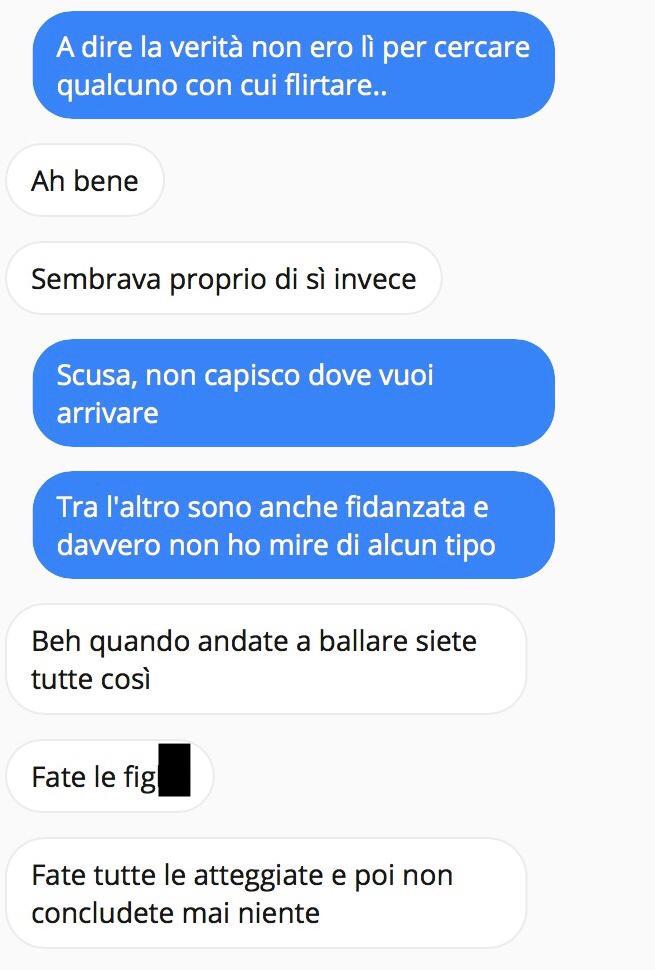Click the 'Beh quando andate a ballare' bubble

pos(266,659)
